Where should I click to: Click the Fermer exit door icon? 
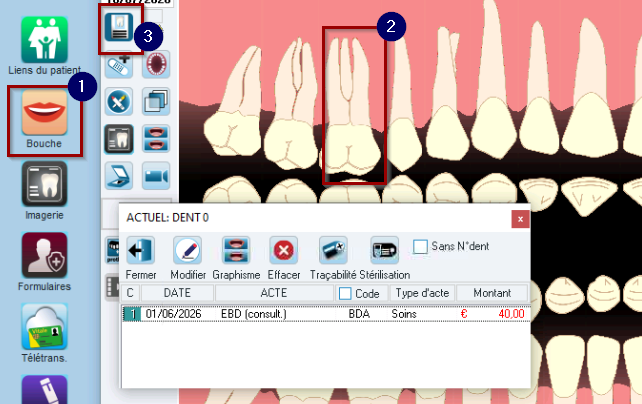coord(140,250)
